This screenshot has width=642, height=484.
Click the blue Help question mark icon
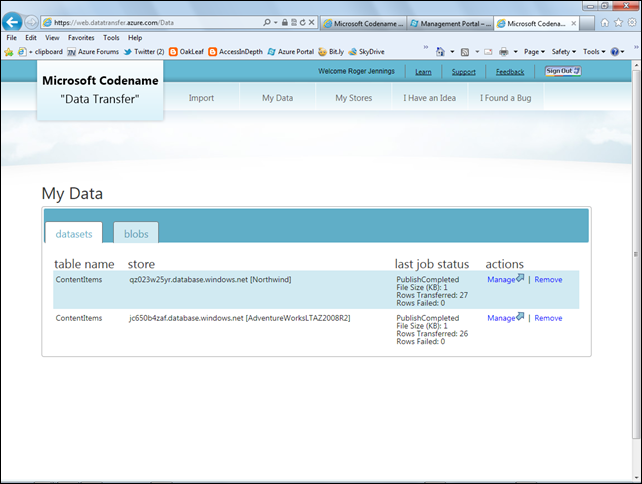615,52
